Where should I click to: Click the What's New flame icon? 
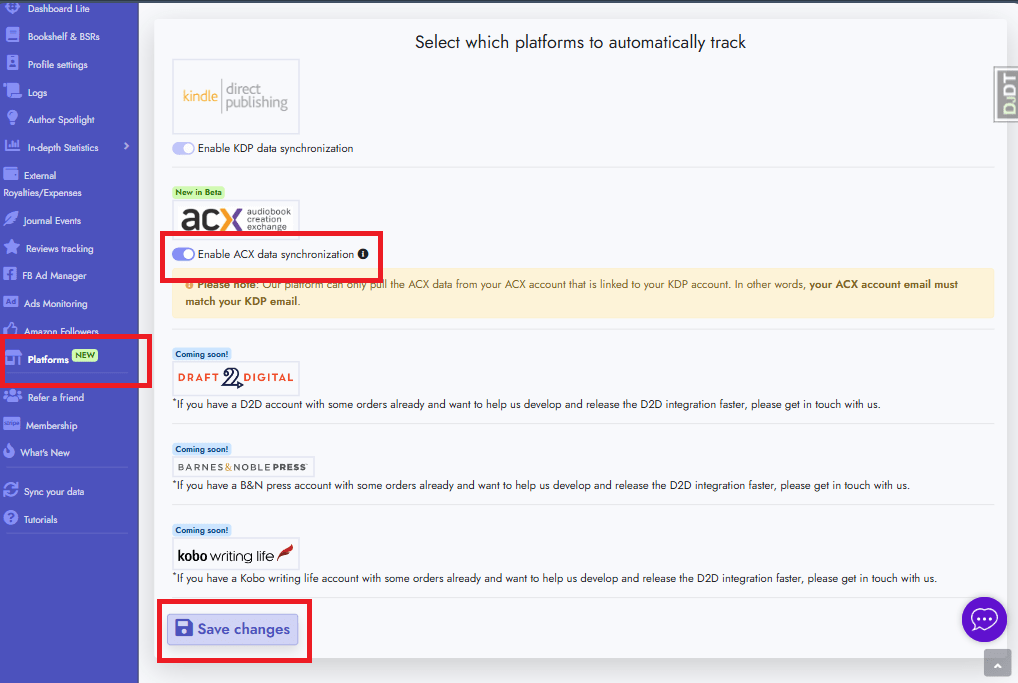(x=9, y=451)
